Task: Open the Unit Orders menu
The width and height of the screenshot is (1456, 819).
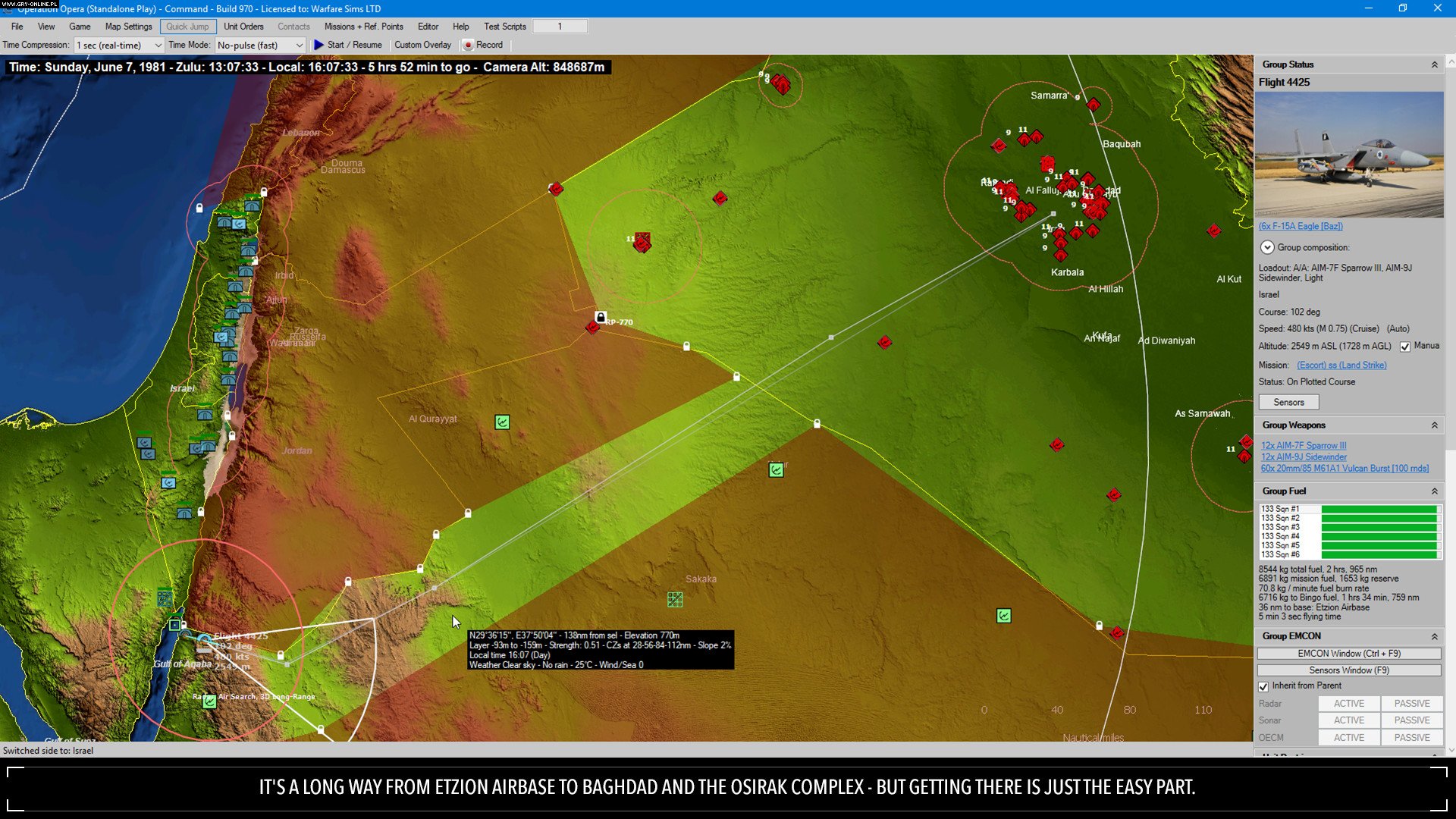Action: 243,26
